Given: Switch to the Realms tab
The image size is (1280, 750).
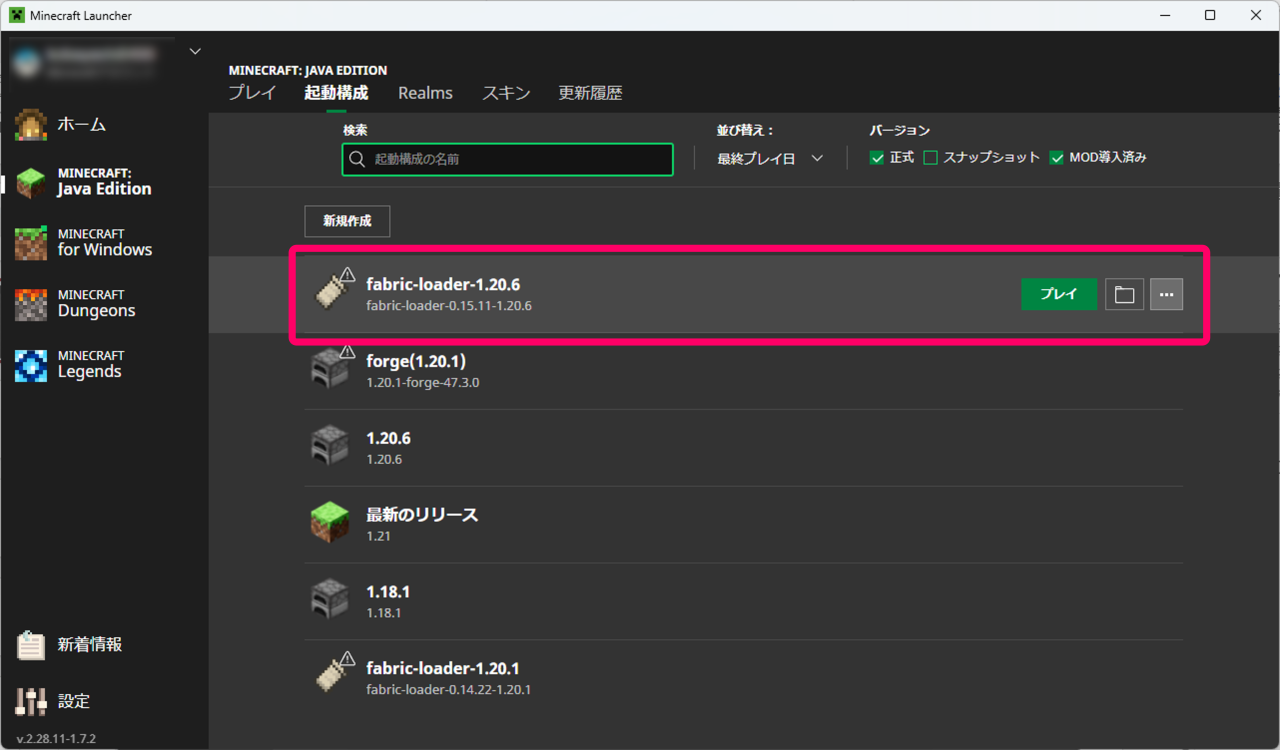Looking at the screenshot, I should pos(425,93).
